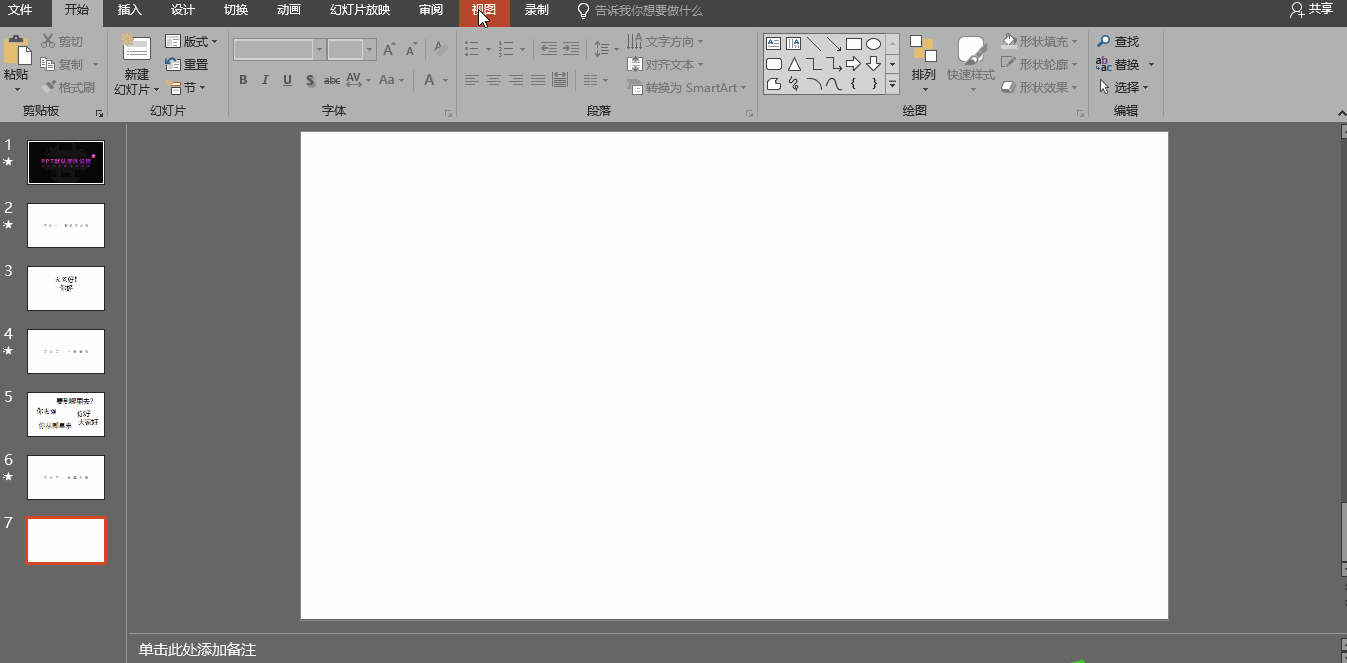Click the Strikethrough (abc) icon
1347x663 pixels.
tap(332, 80)
